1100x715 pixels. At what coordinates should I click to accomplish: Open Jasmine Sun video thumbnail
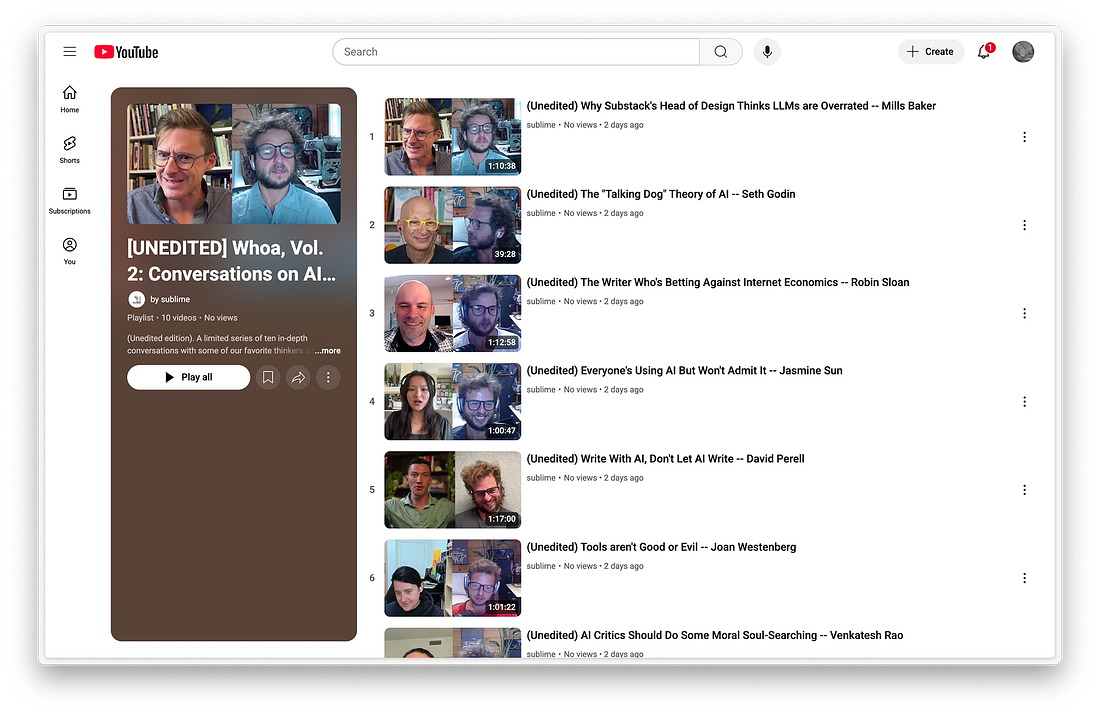(x=452, y=402)
